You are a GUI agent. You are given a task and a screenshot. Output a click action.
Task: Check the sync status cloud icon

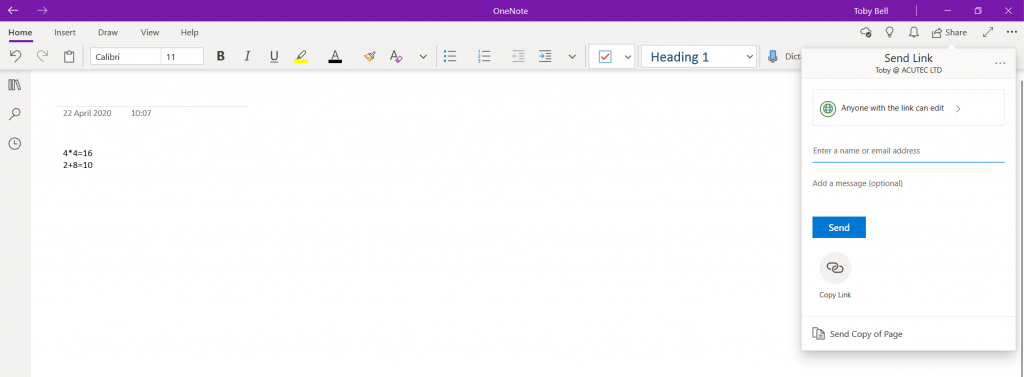point(866,32)
